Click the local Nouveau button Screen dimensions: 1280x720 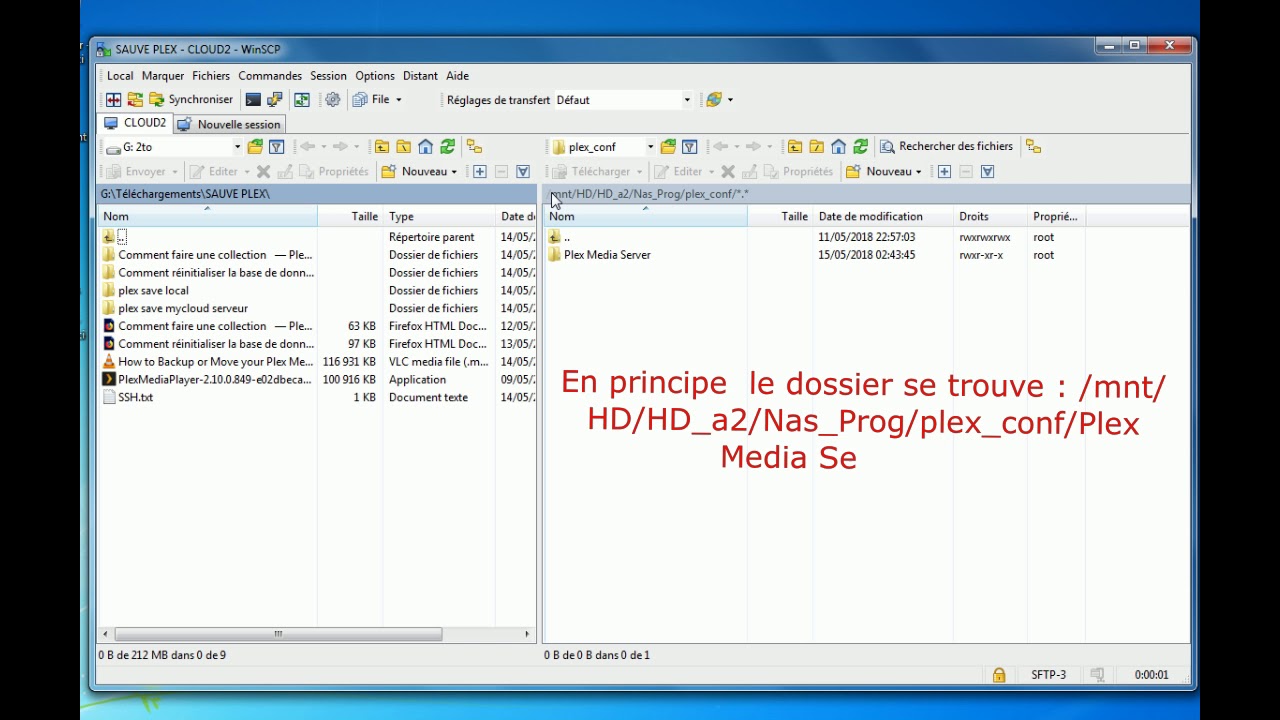click(x=414, y=172)
